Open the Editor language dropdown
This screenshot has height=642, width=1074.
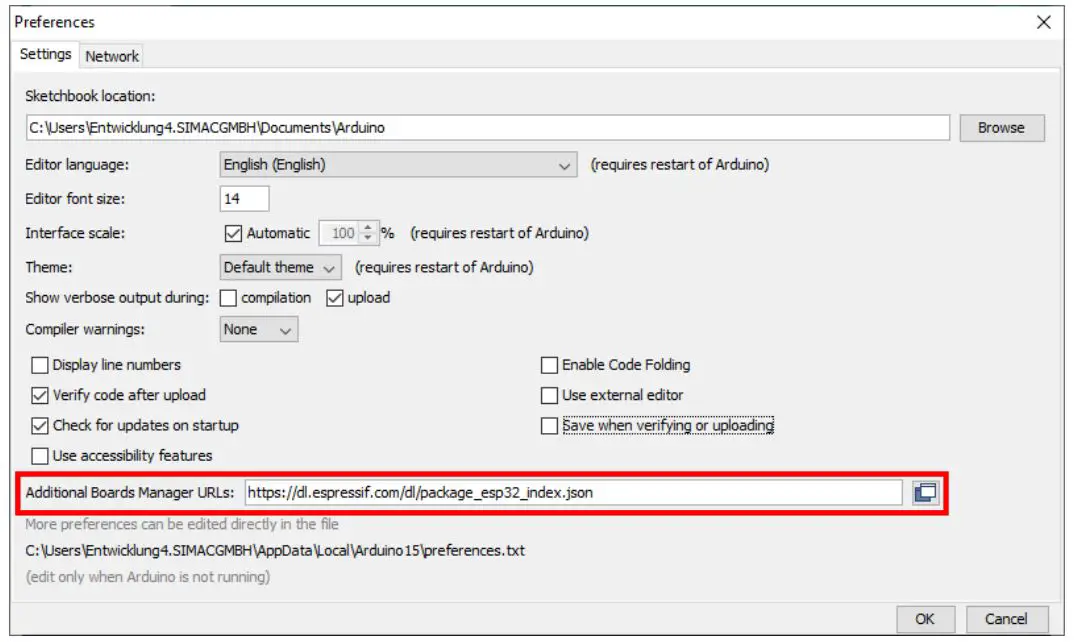(x=398, y=164)
